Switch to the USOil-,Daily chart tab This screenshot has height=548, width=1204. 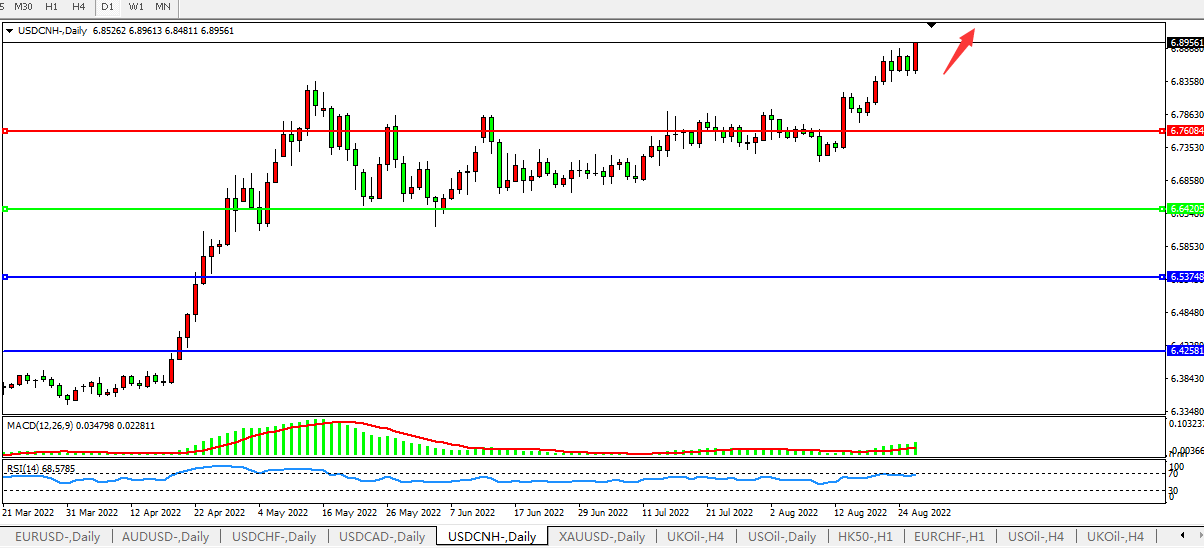pyautogui.click(x=783, y=537)
